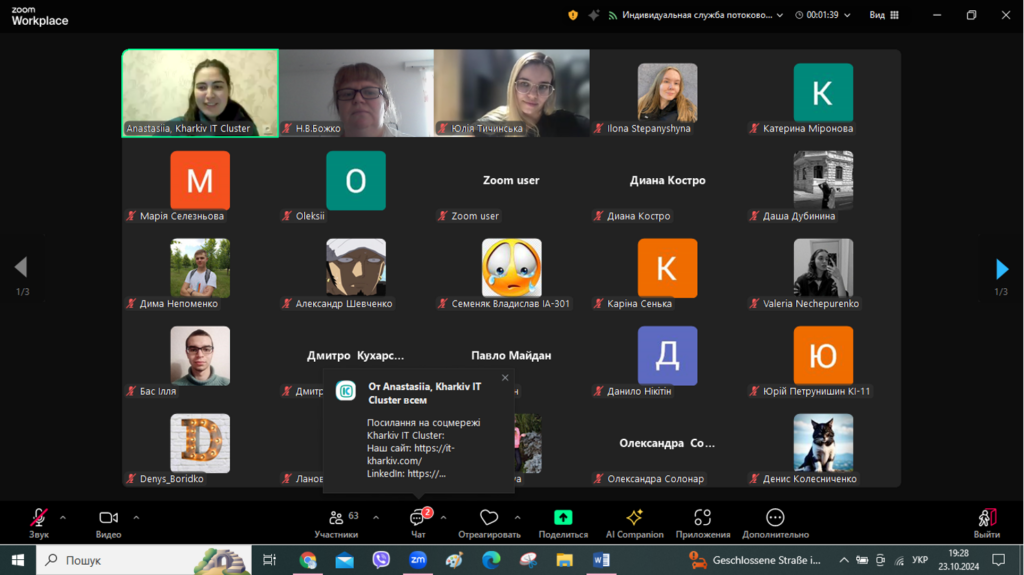Open Windows notification center

coord(999,560)
